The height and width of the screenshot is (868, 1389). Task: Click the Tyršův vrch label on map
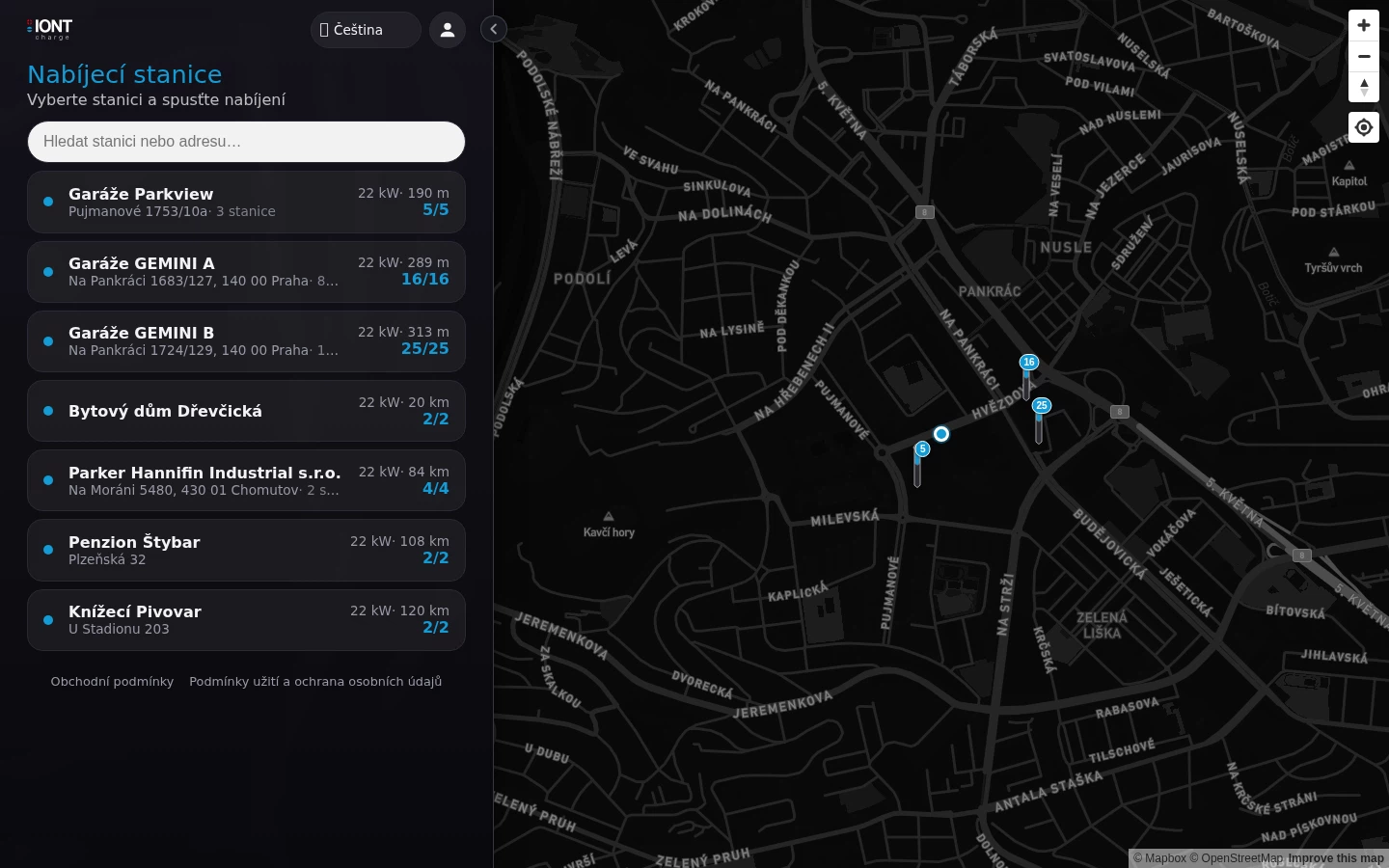click(1333, 261)
